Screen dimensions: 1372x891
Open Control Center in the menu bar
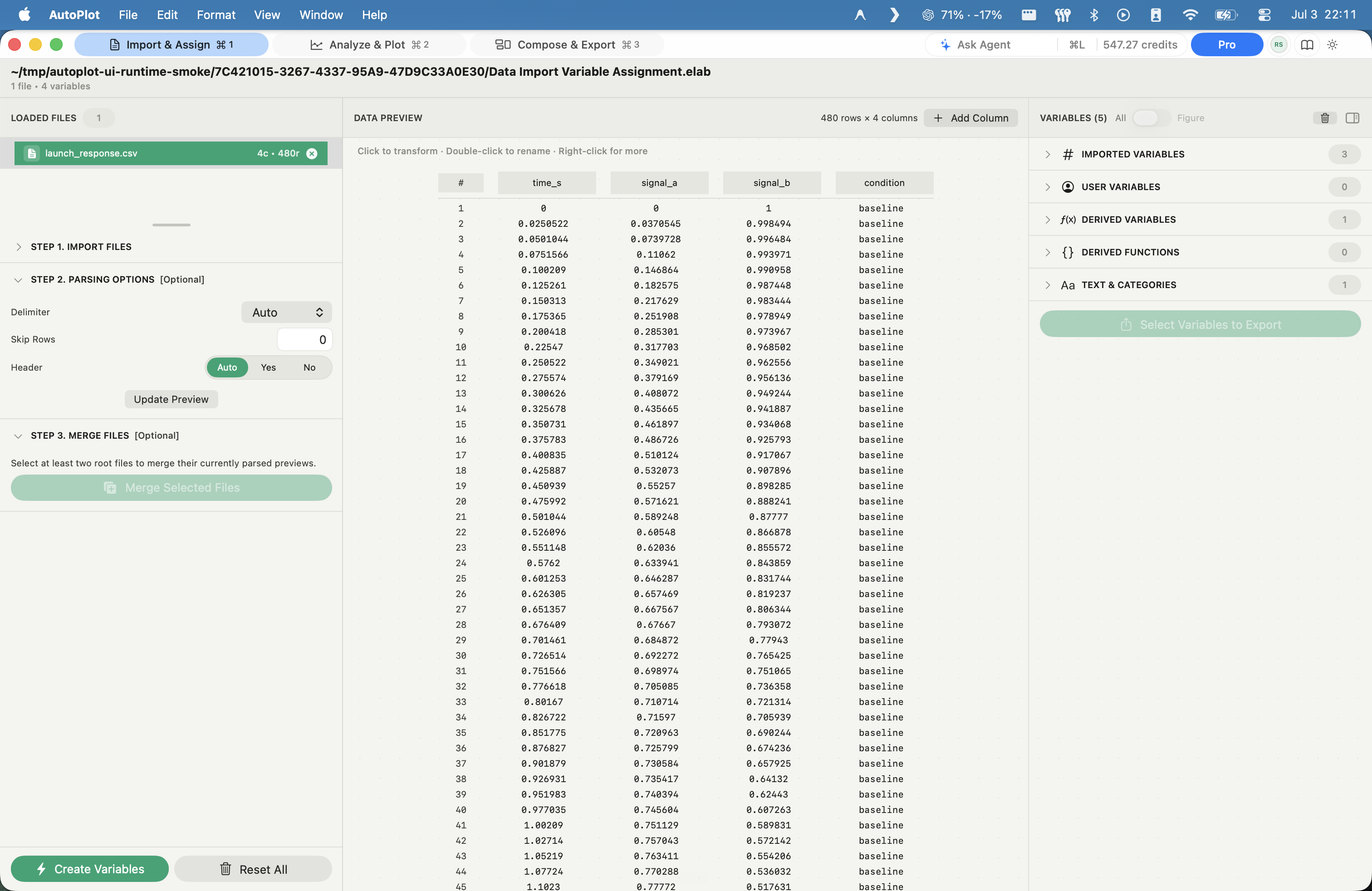click(1264, 15)
